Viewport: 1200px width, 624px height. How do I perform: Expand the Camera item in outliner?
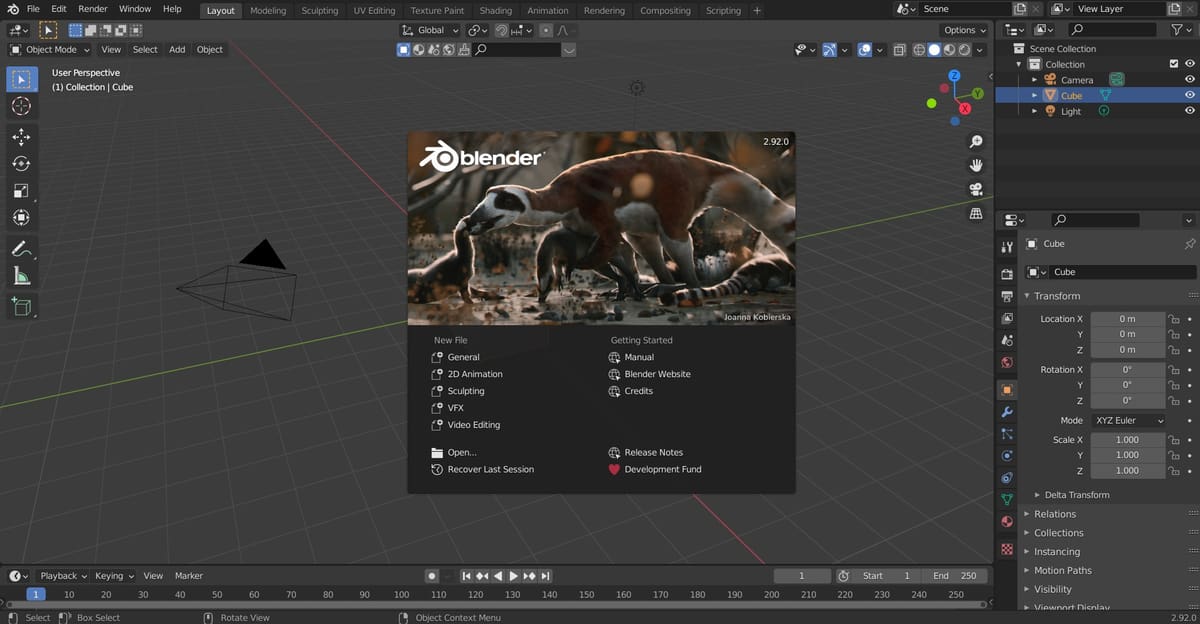[x=1035, y=80]
